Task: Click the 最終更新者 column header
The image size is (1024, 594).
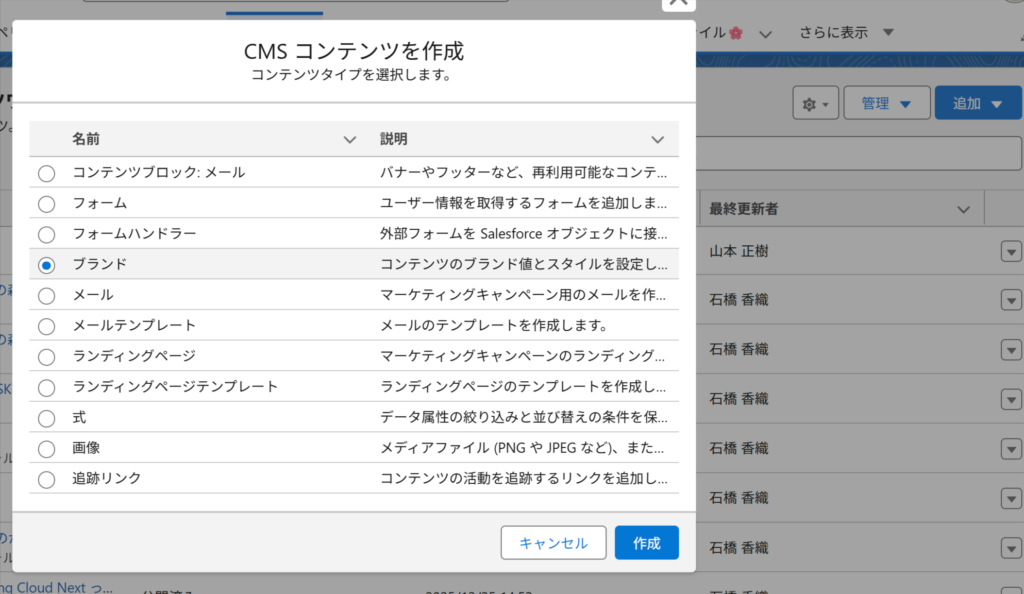Action: click(x=744, y=209)
